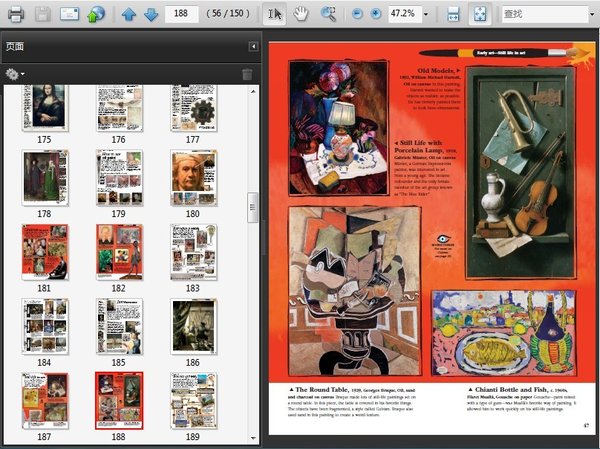Toggle fit full page view icon

480,14
